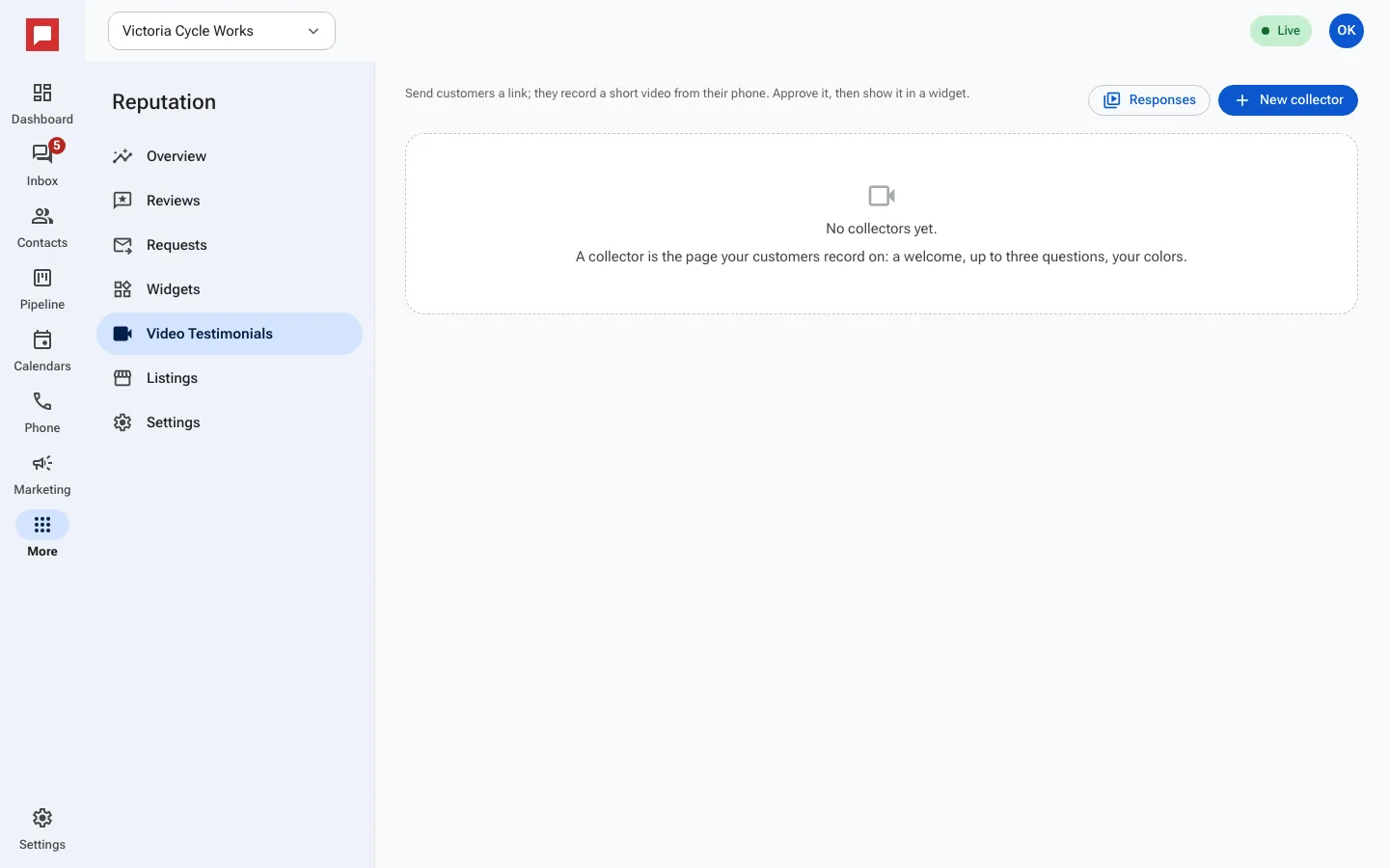Open the Responses button

click(1149, 100)
